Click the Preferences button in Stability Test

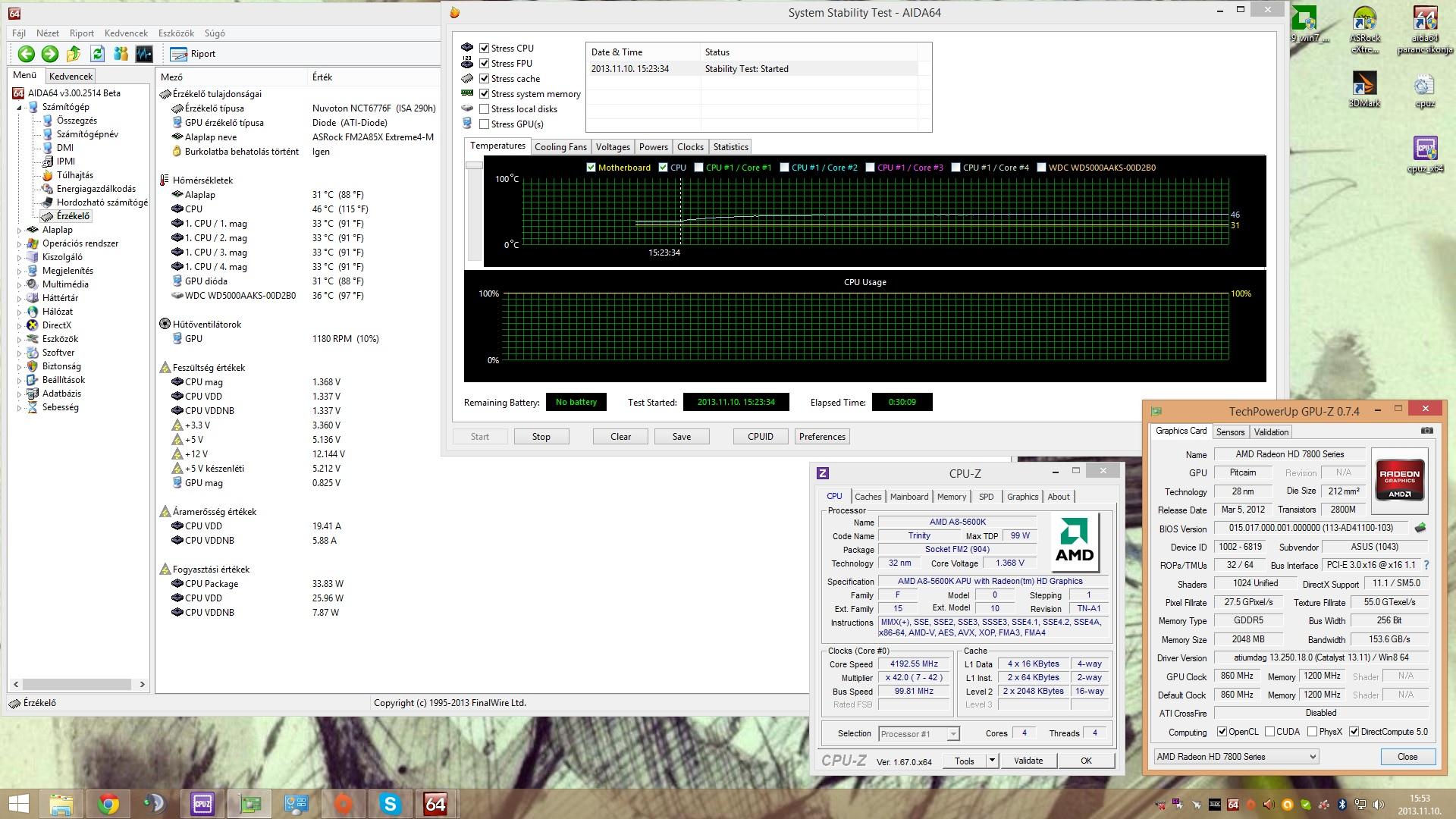coord(822,437)
